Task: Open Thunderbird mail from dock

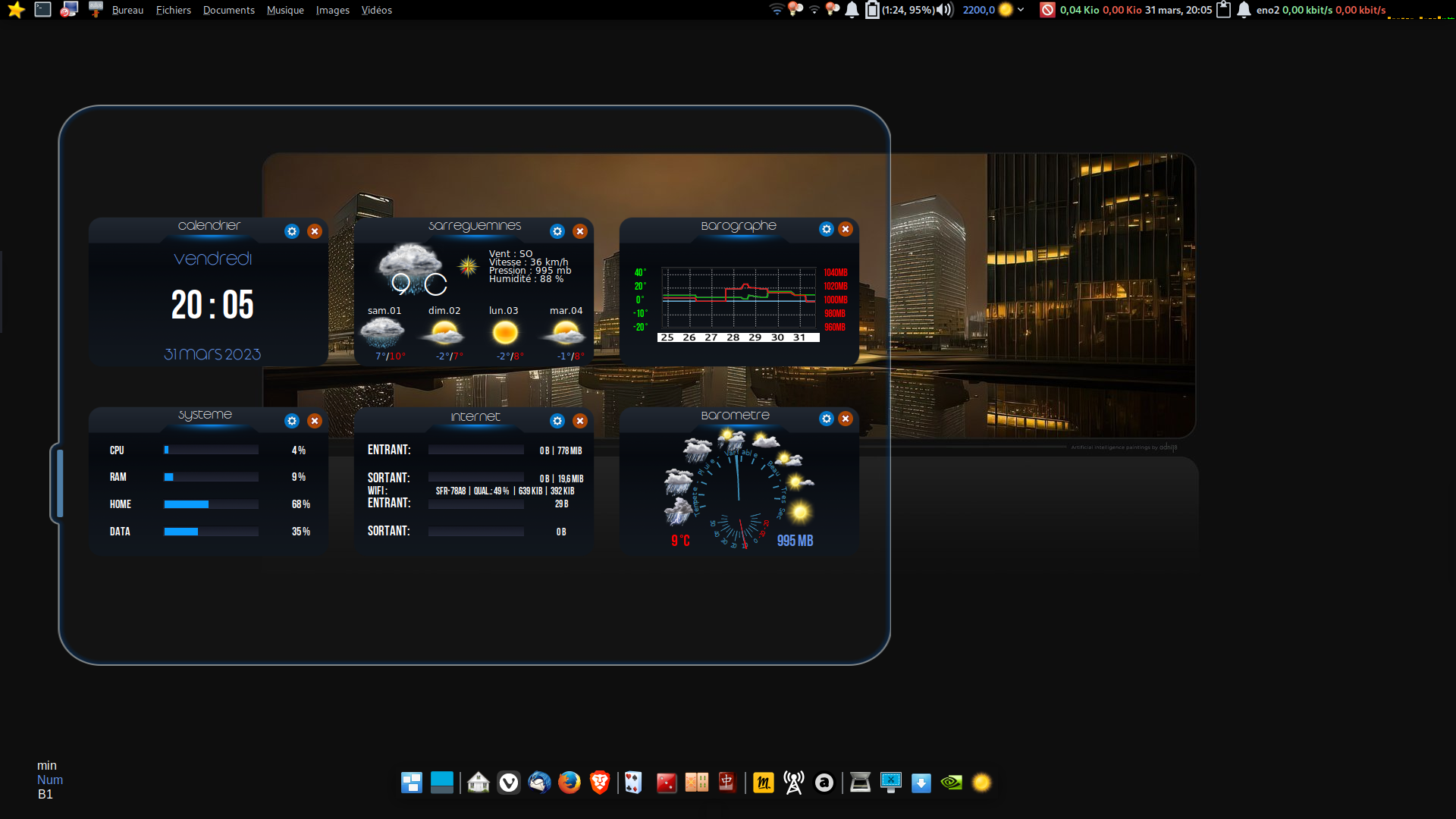Action: pyautogui.click(x=539, y=782)
